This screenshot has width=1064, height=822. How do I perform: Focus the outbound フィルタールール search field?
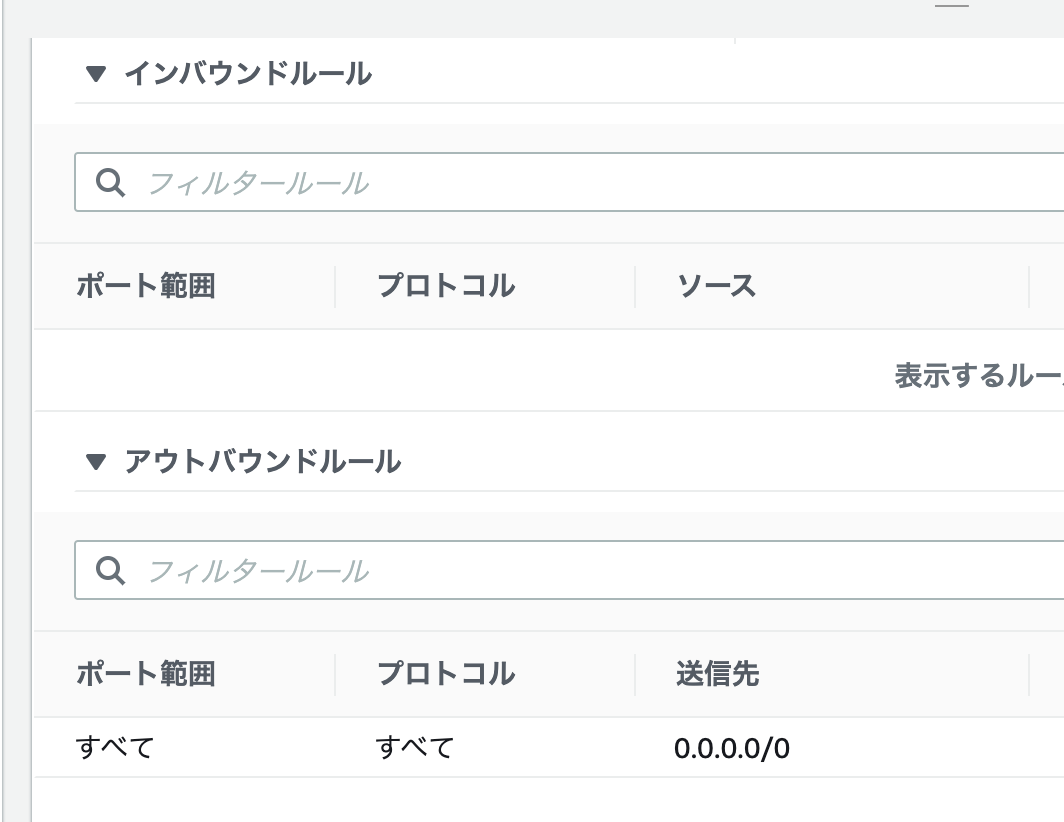coord(569,570)
